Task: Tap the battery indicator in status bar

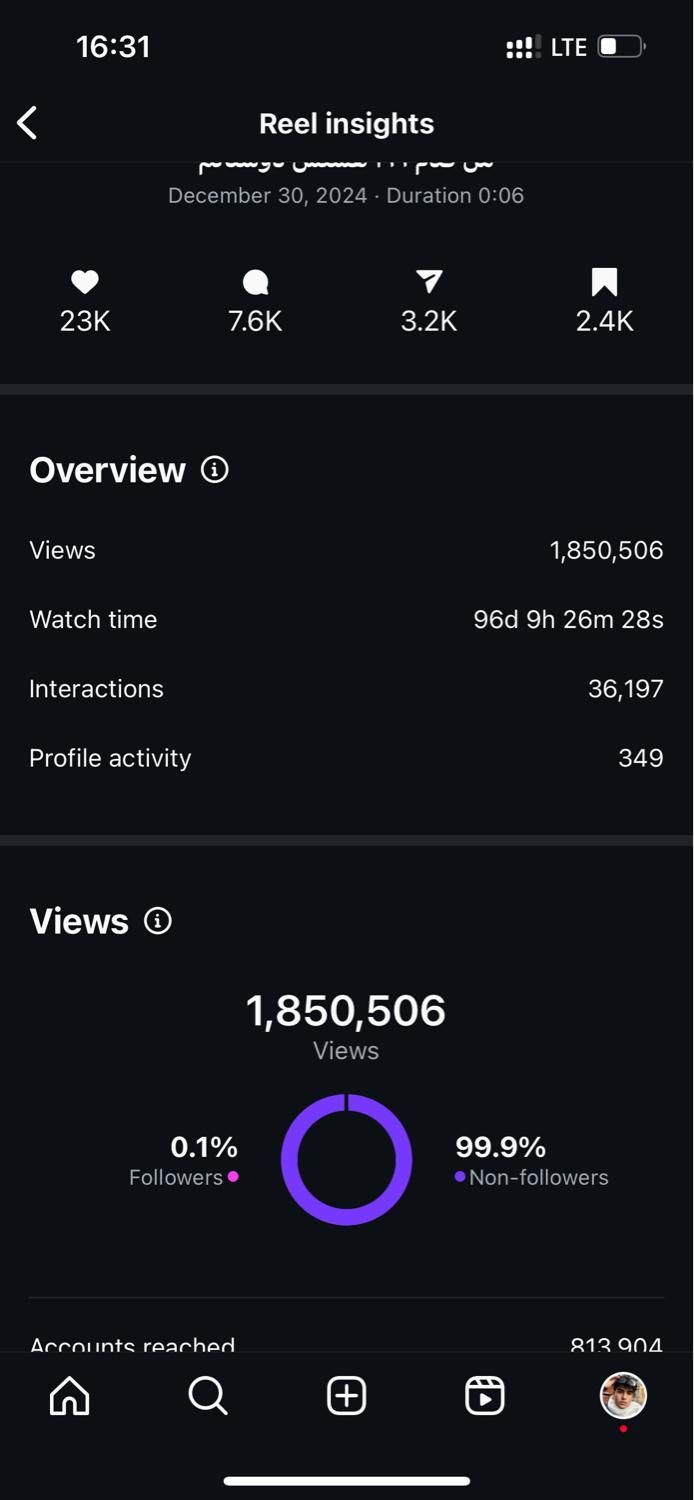Action: [621, 47]
